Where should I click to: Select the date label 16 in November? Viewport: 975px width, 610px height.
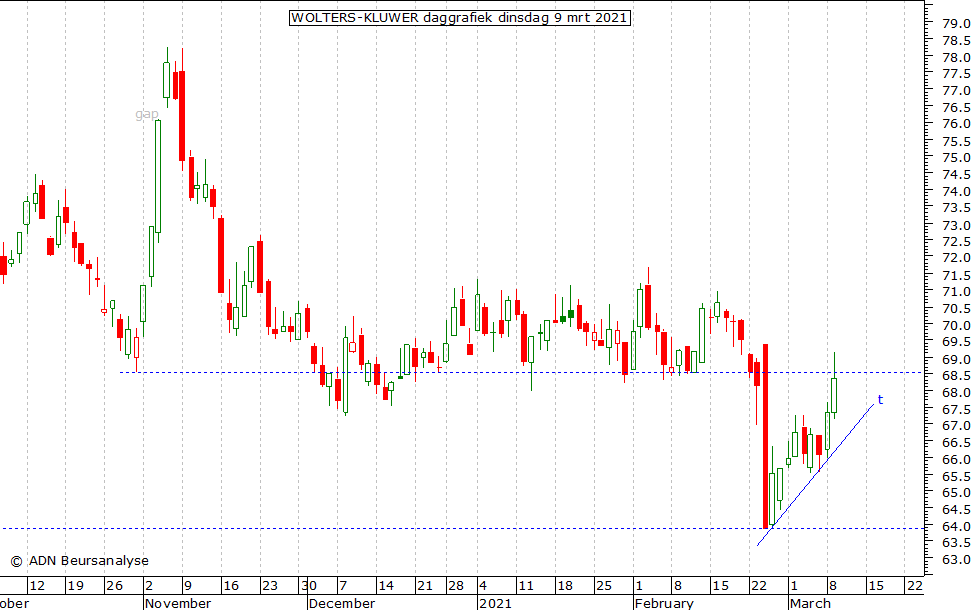click(x=231, y=586)
